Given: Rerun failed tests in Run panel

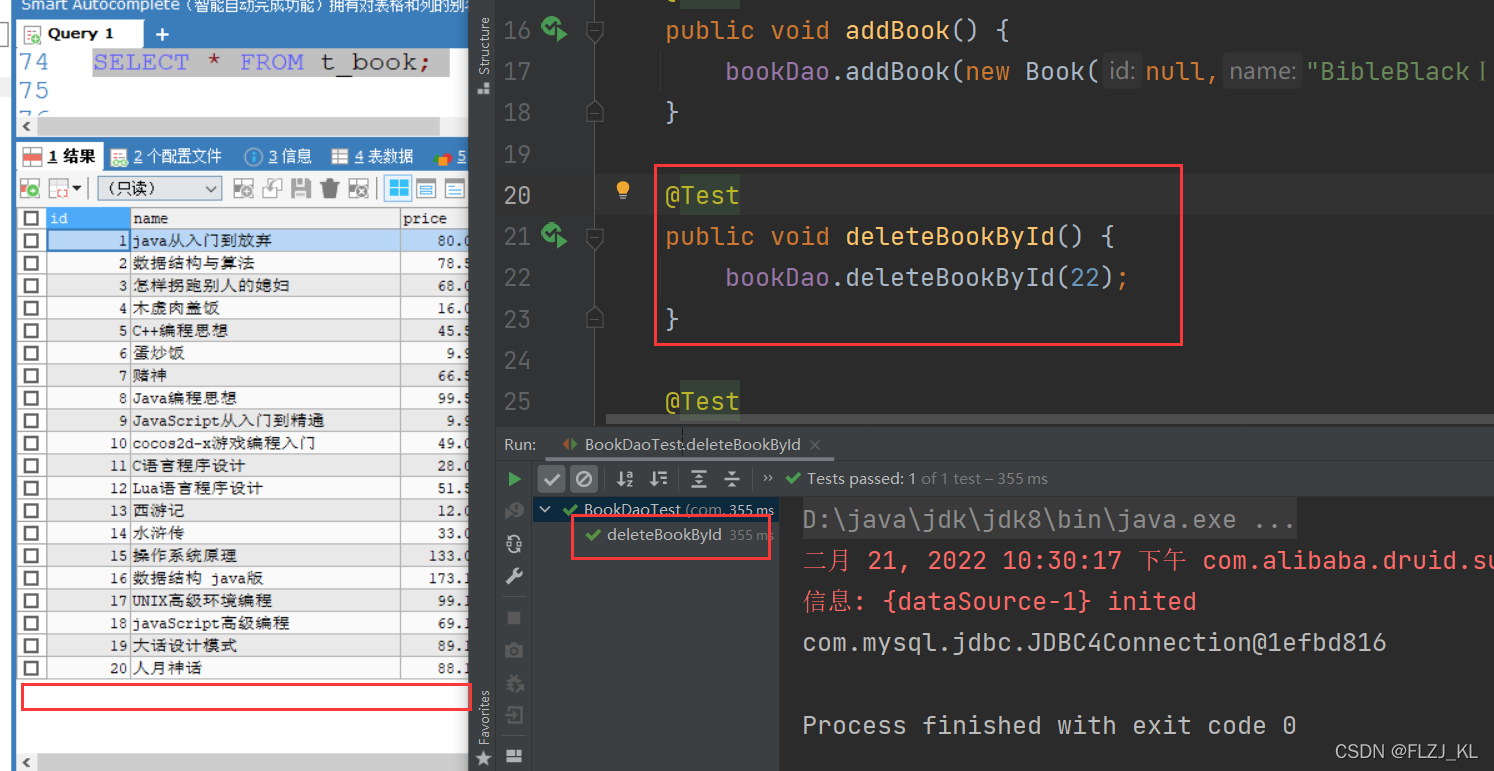Looking at the screenshot, I should pos(514,511).
